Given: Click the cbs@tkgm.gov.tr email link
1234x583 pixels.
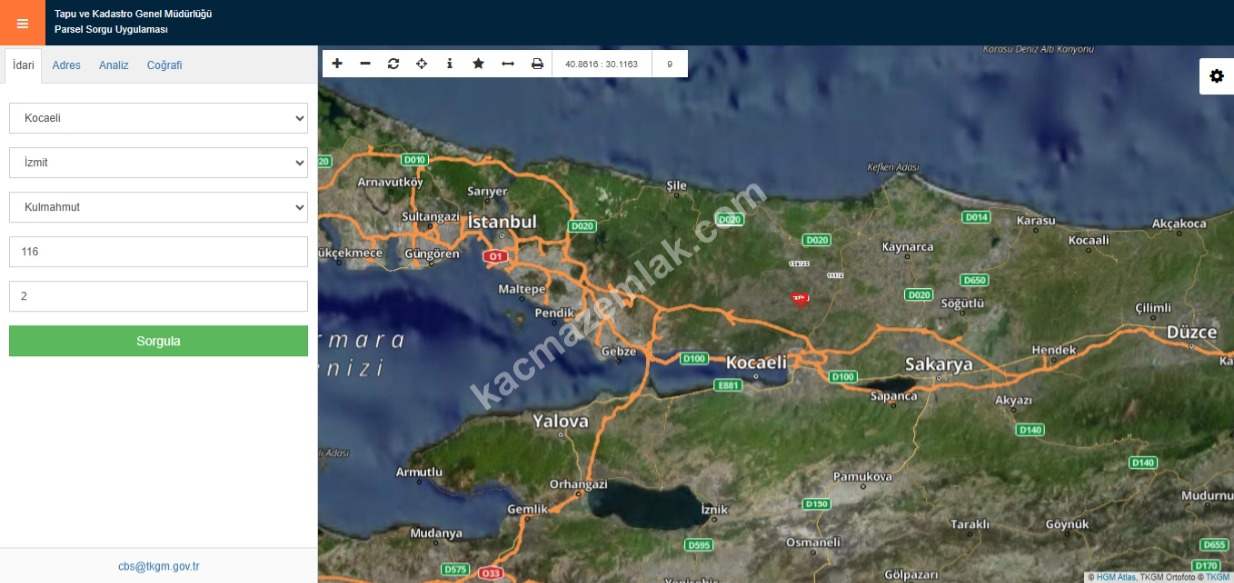Looking at the screenshot, I should click(158, 566).
